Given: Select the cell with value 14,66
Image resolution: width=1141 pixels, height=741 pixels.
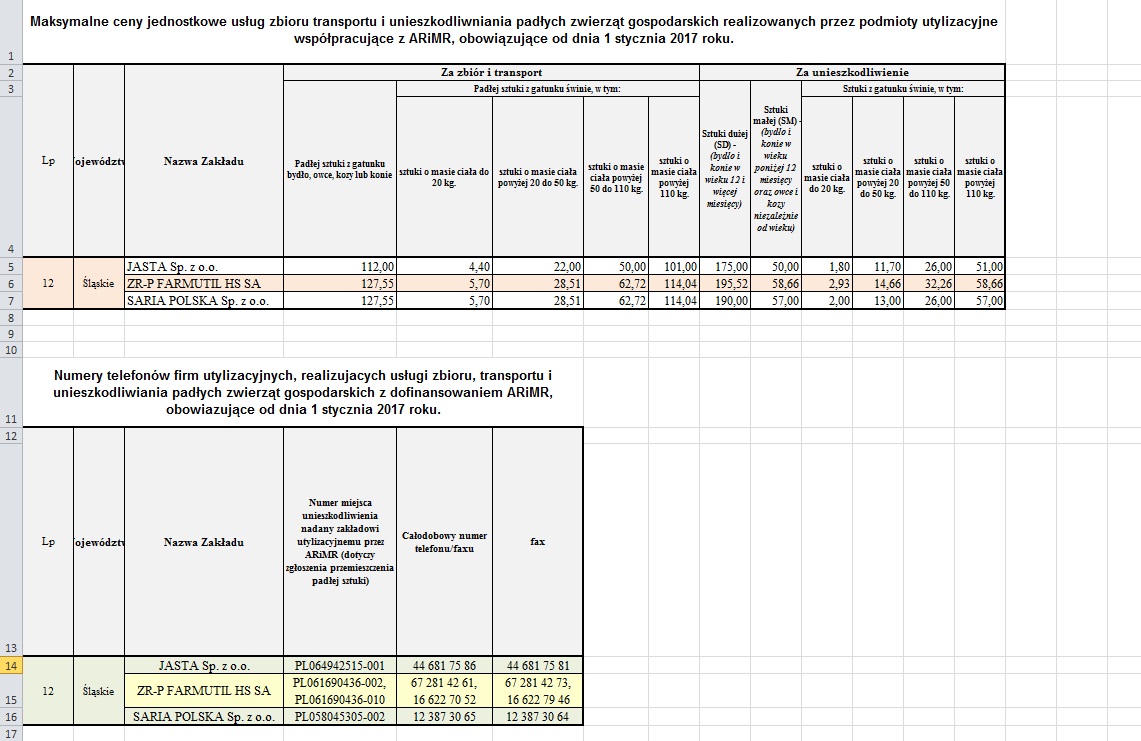Looking at the screenshot, I should pyautogui.click(x=878, y=283).
